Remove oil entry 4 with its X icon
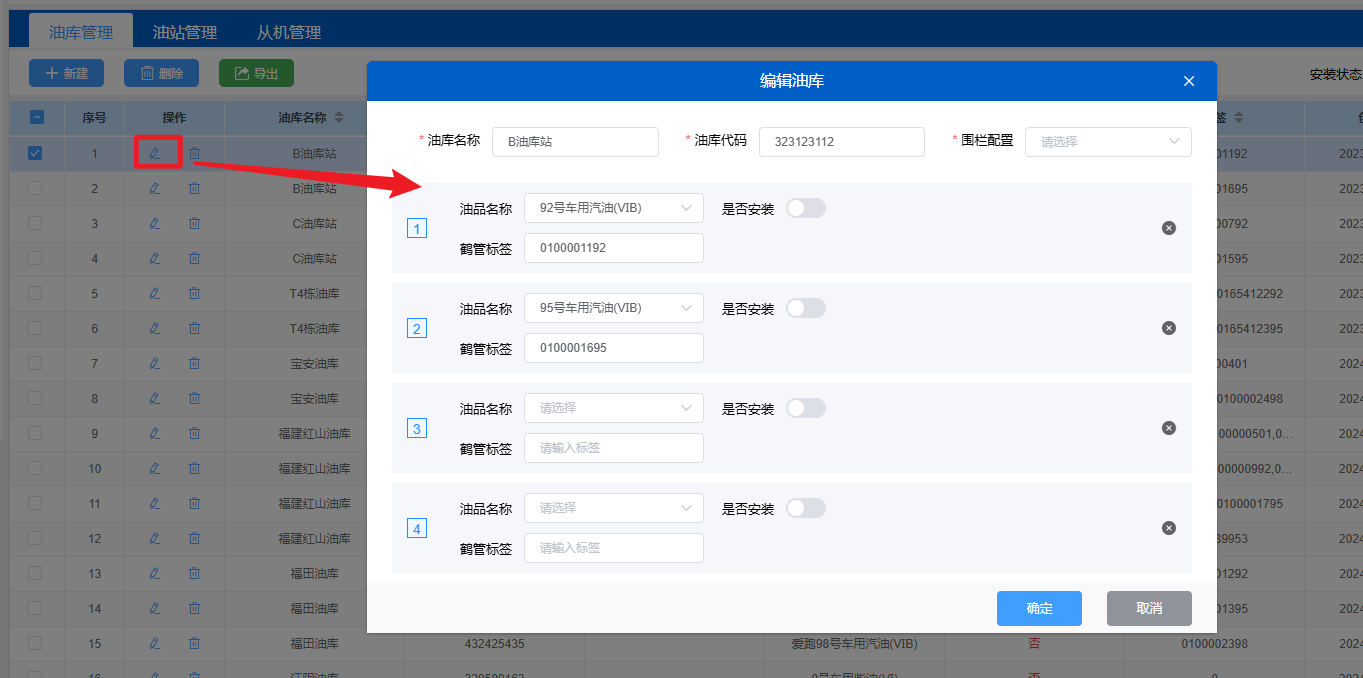The image size is (1363, 678). (x=1168, y=528)
